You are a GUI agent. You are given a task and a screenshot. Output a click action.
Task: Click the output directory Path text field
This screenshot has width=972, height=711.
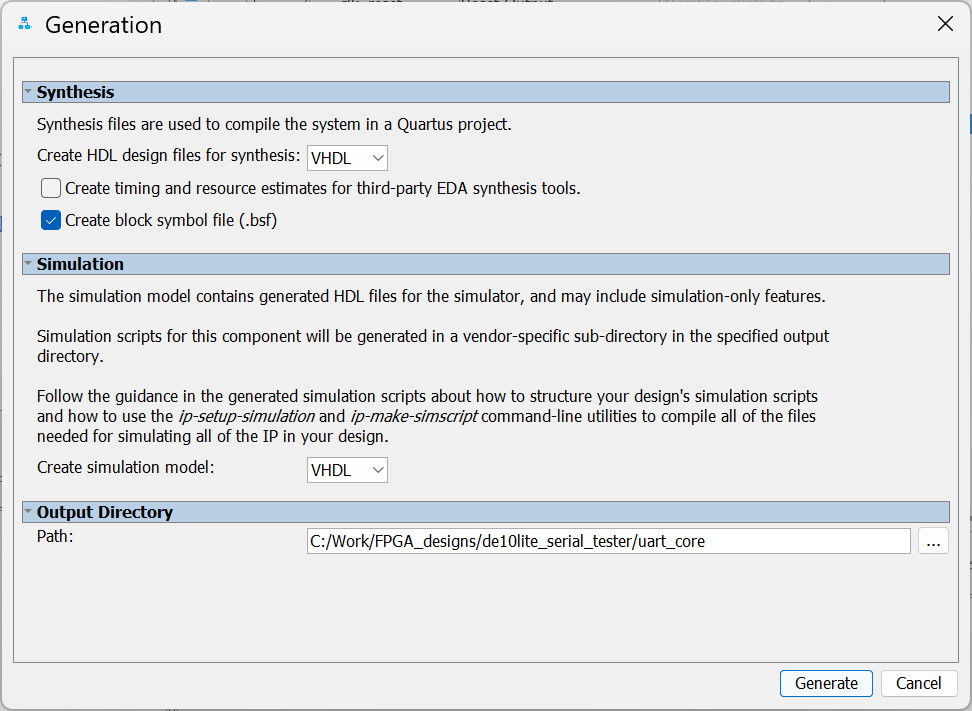pos(608,541)
